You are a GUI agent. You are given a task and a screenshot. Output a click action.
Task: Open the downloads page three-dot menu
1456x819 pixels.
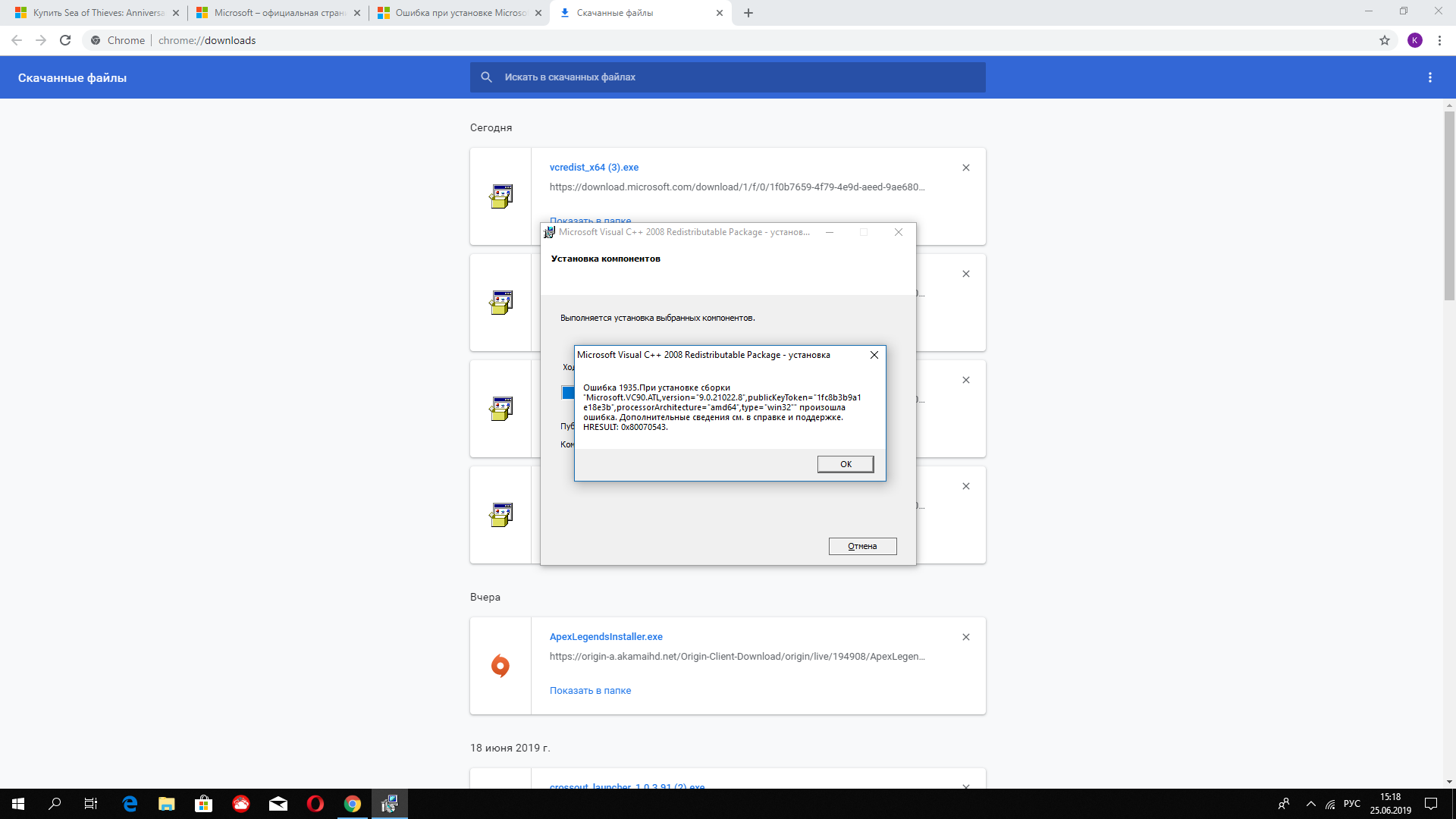[1430, 77]
